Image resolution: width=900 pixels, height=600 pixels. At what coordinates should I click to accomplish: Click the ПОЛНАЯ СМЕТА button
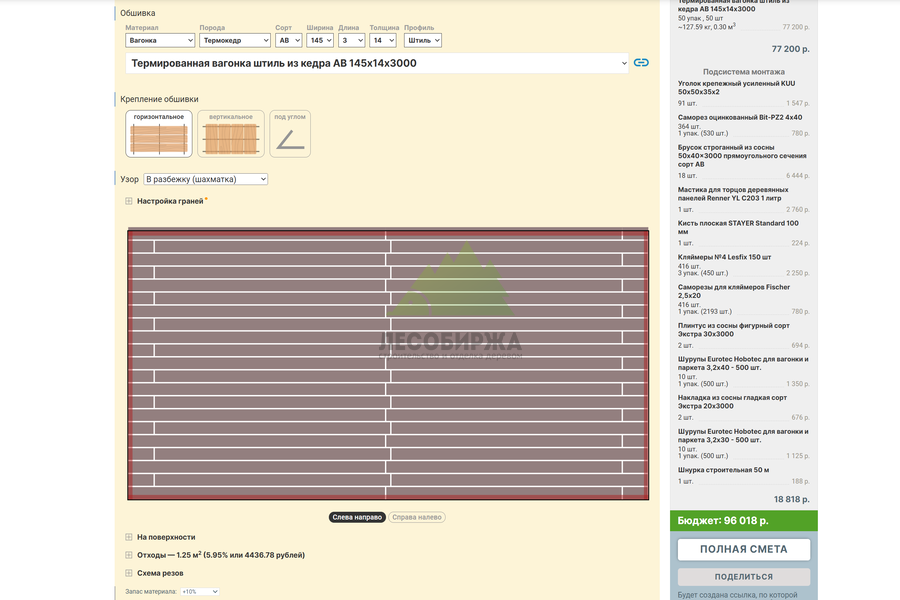743,549
